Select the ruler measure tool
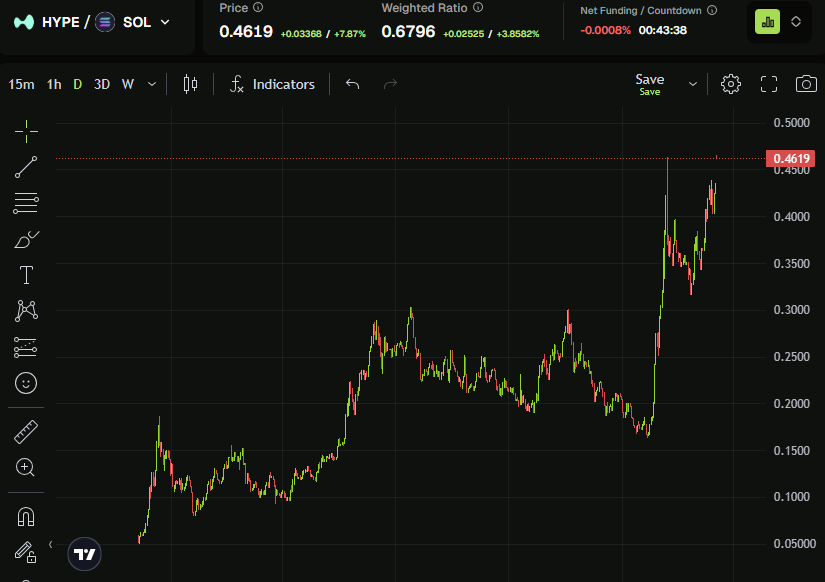This screenshot has height=582, width=825. point(26,432)
